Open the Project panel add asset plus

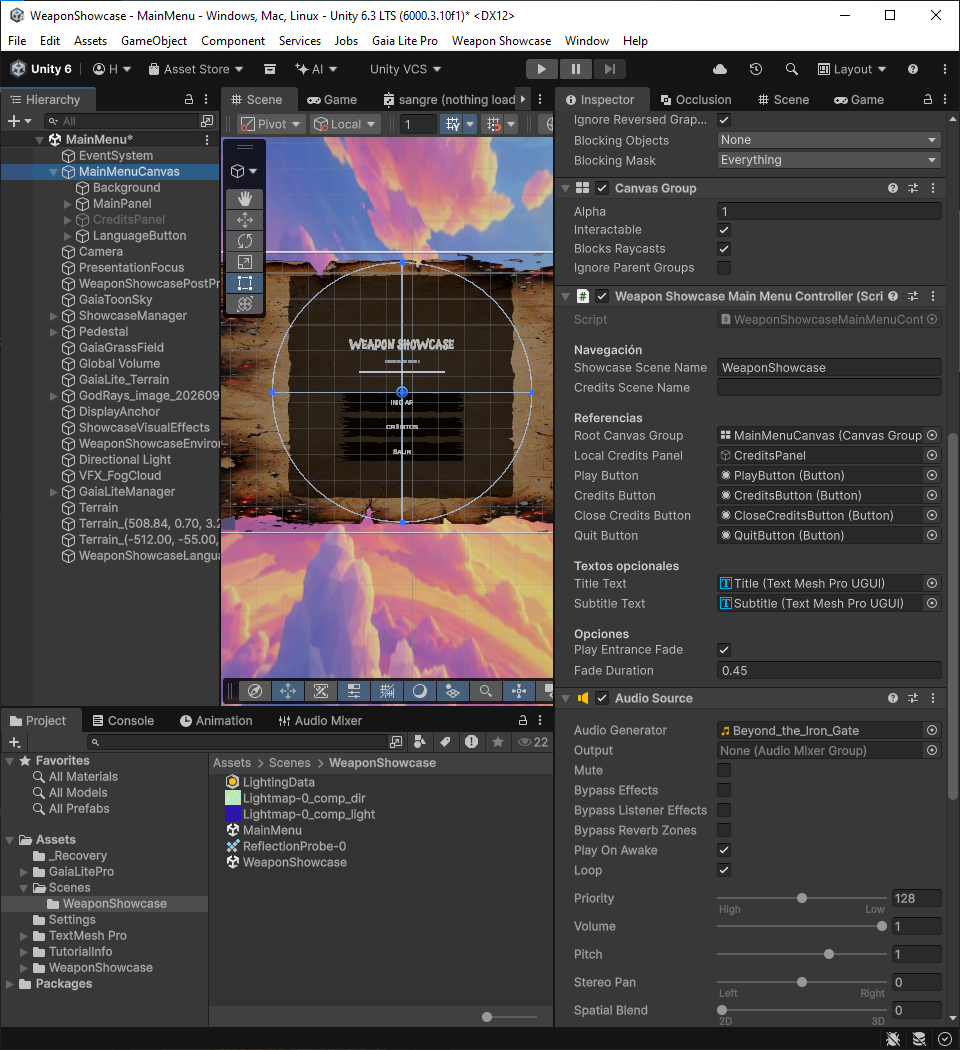pyautogui.click(x=15, y=742)
